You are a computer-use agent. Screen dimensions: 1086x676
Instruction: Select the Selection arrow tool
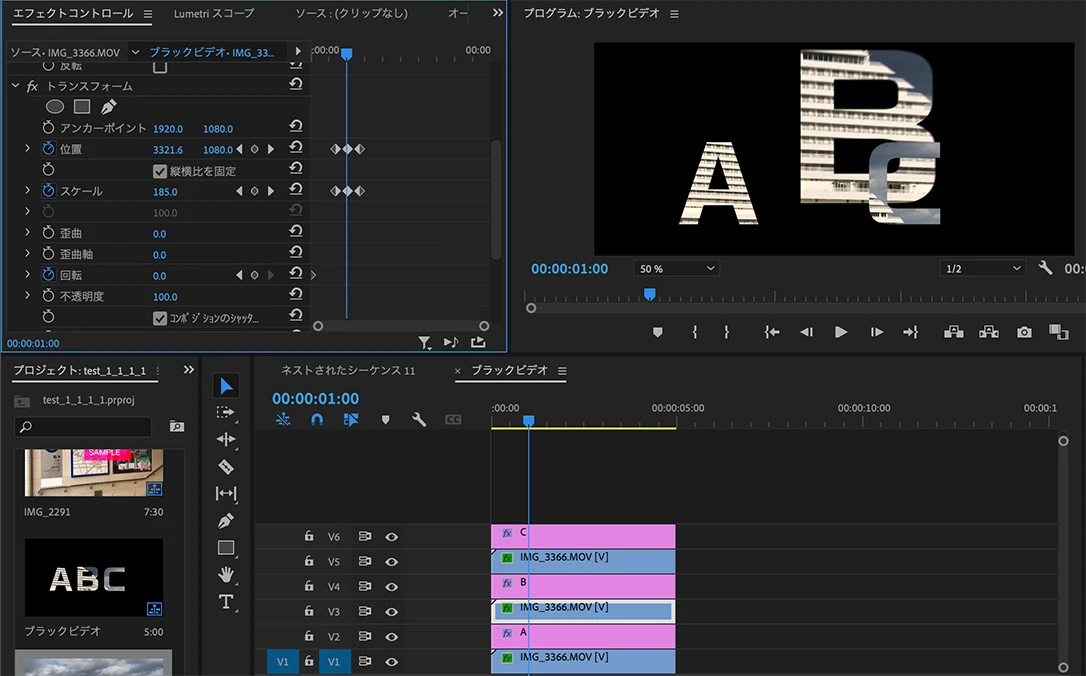(x=226, y=386)
